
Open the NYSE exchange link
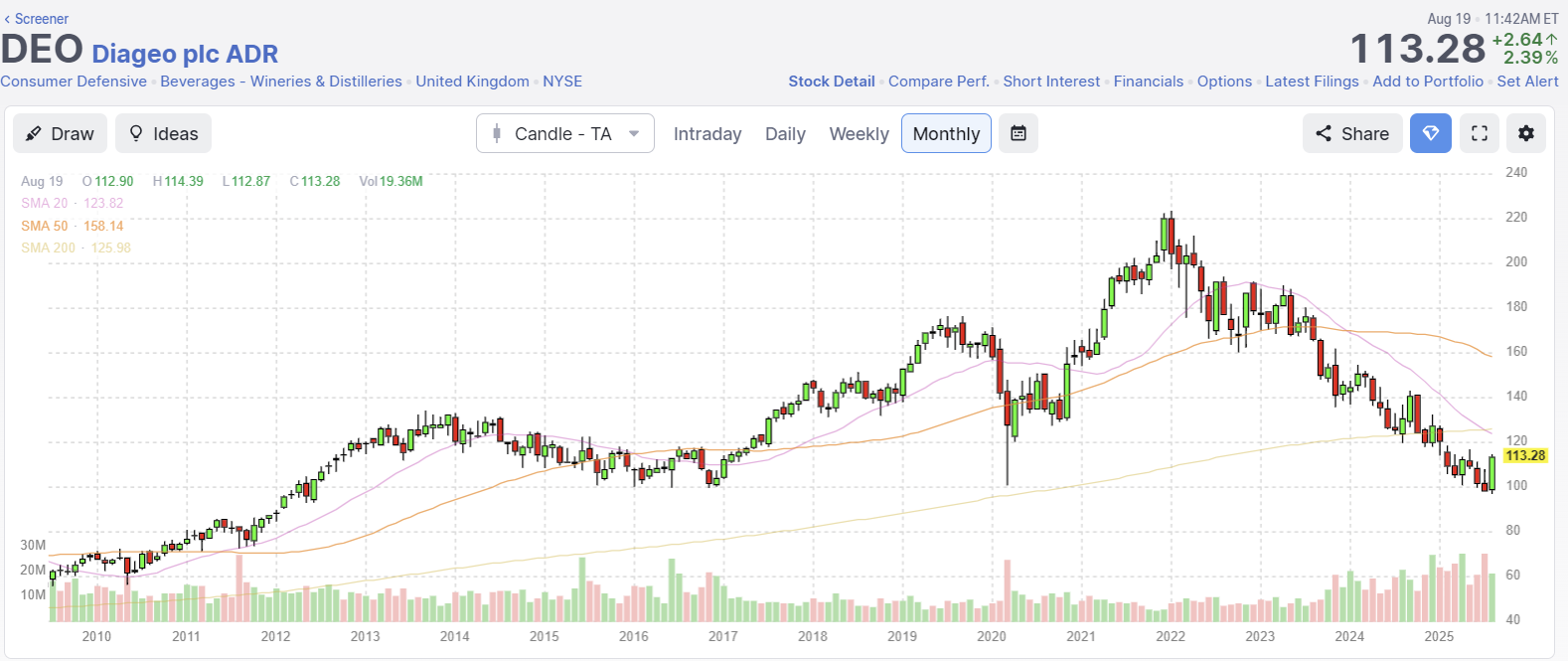coord(562,82)
